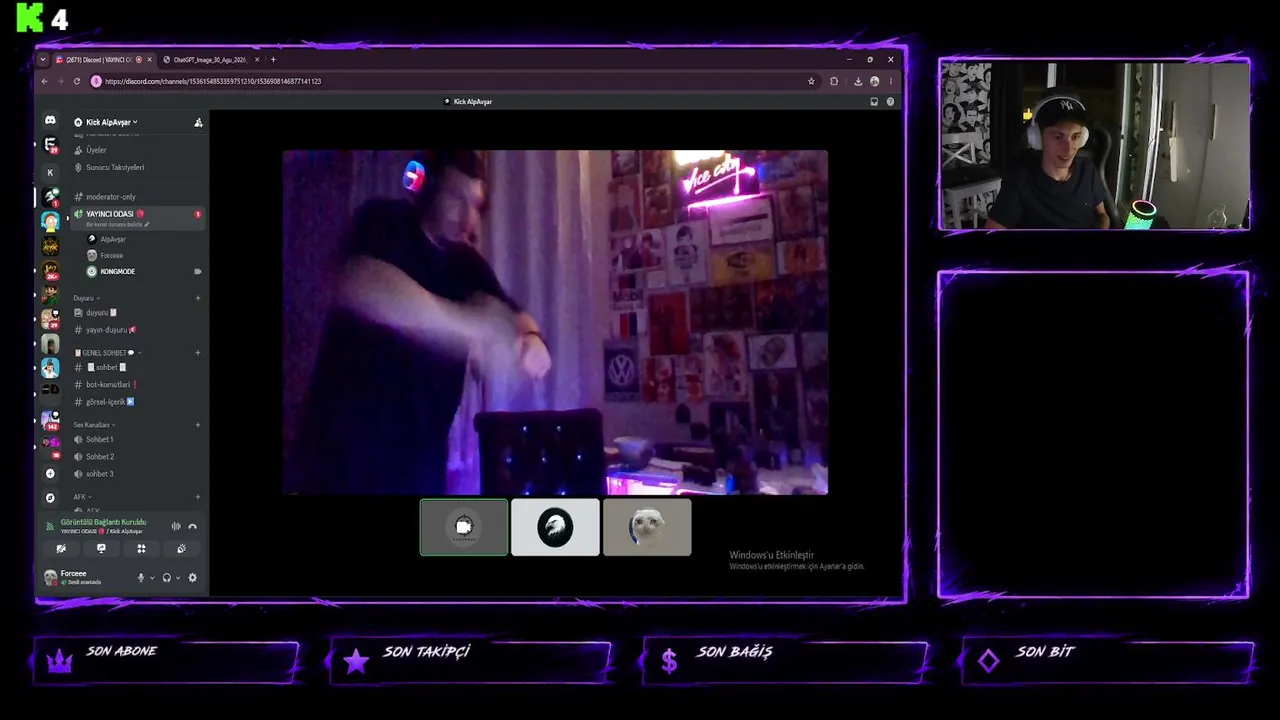
Task: Open headphone output options arrow
Action: point(178,578)
